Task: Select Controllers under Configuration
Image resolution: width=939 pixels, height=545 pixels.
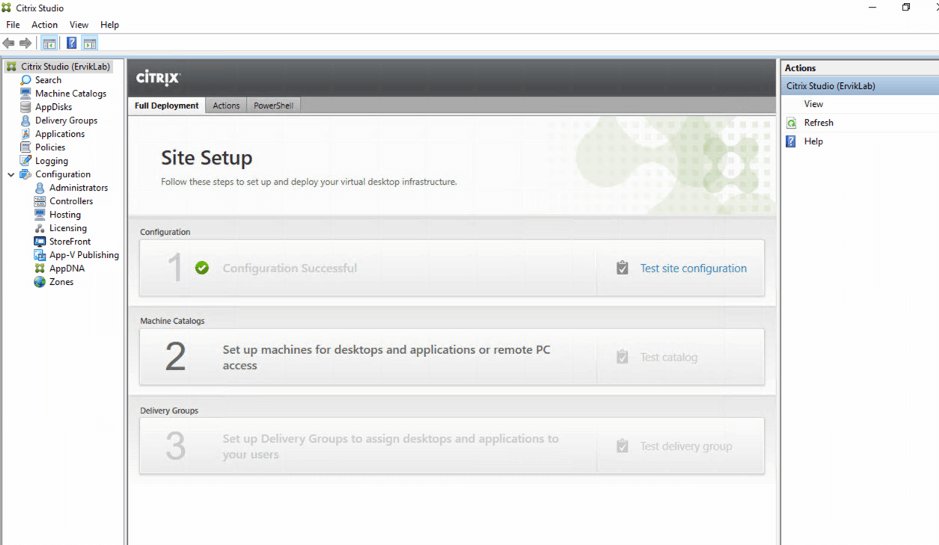Action: coord(71,201)
